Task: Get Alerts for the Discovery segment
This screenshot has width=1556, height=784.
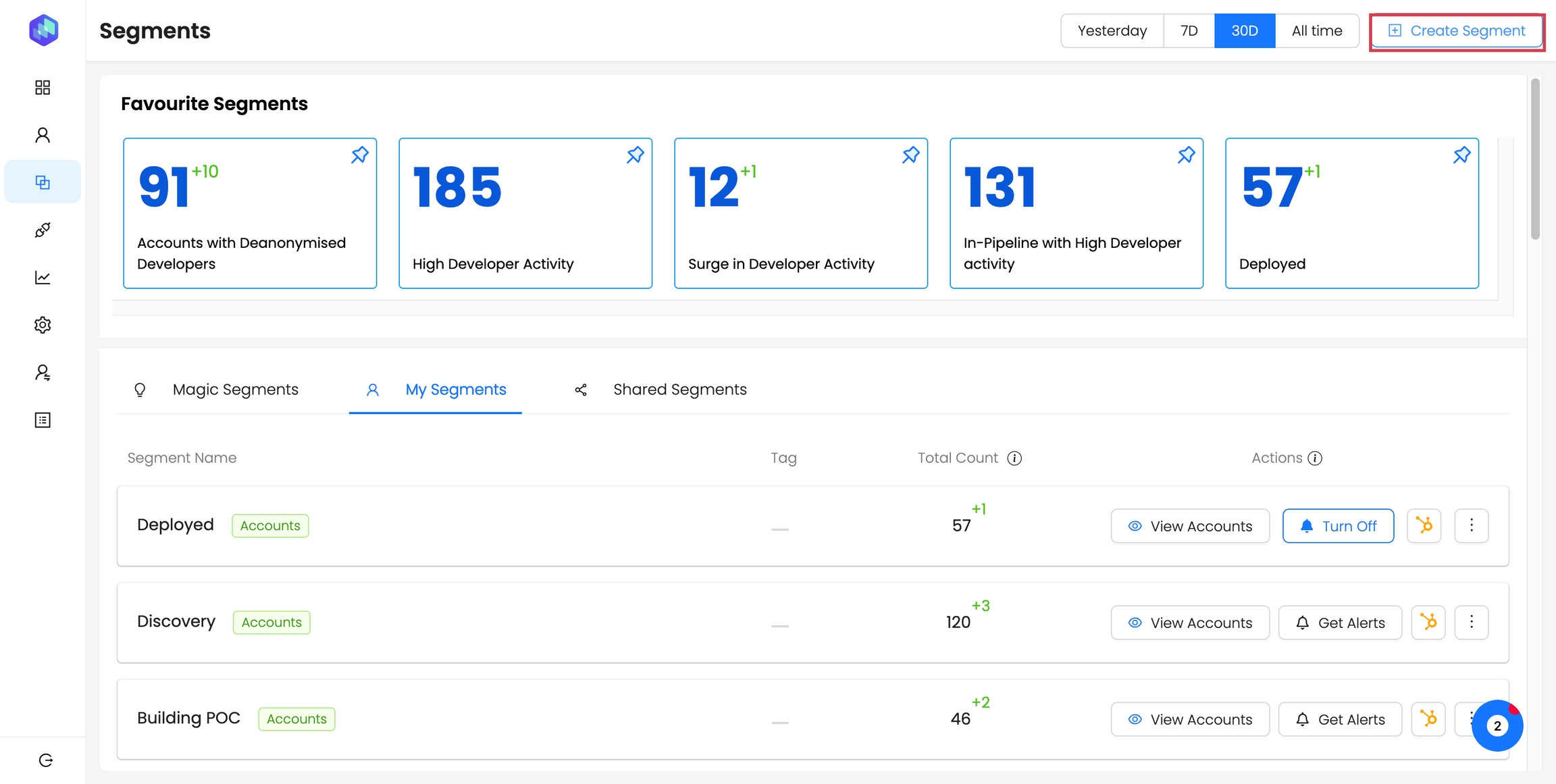Action: [1340, 623]
